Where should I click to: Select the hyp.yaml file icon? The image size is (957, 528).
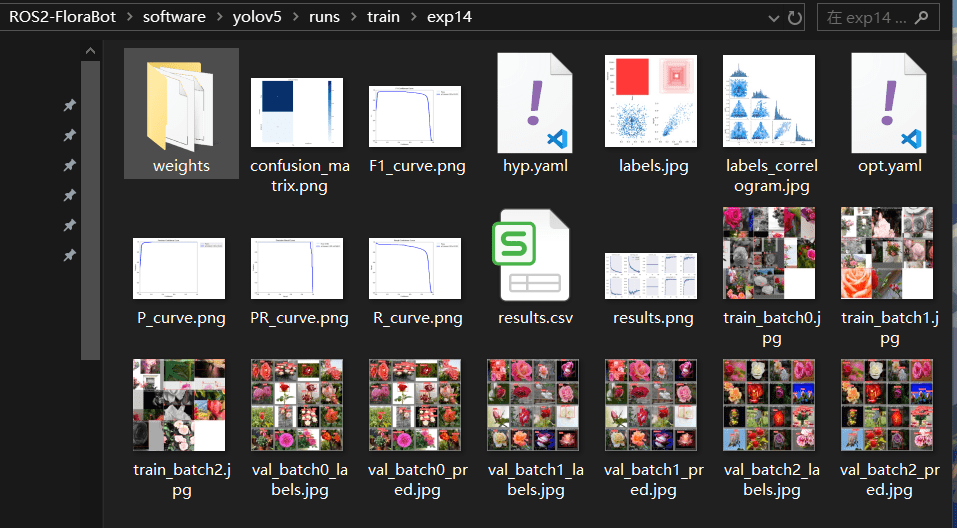[x=535, y=102]
